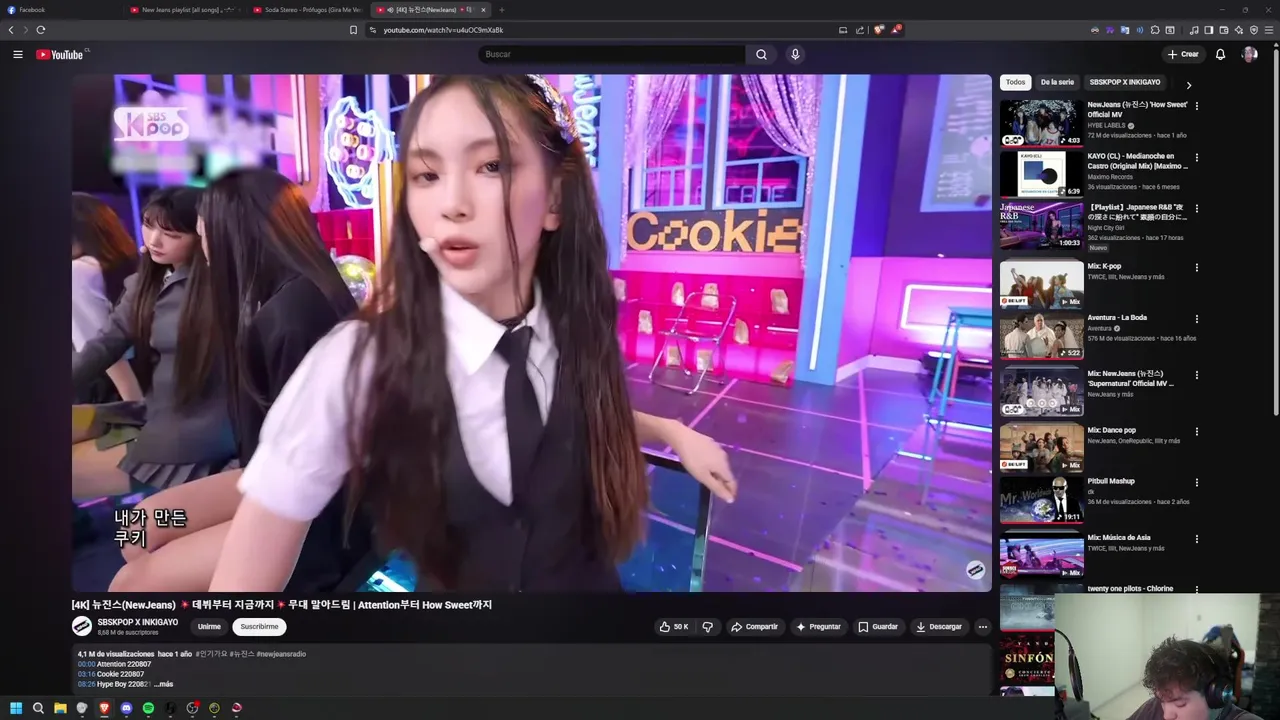The width and height of the screenshot is (1280, 720).
Task: Open options menu for Japanese R&B playlist
Action: 1197,209
